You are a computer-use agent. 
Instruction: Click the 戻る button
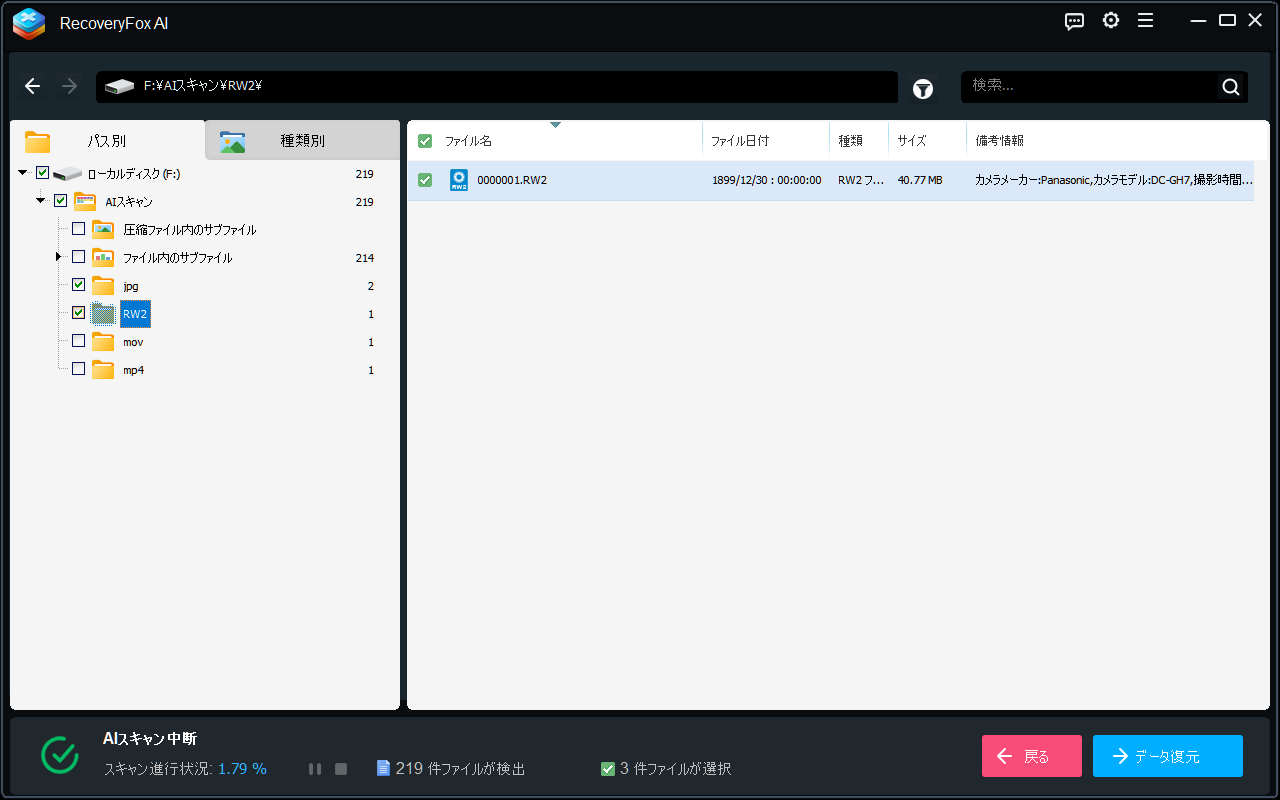(x=1031, y=756)
